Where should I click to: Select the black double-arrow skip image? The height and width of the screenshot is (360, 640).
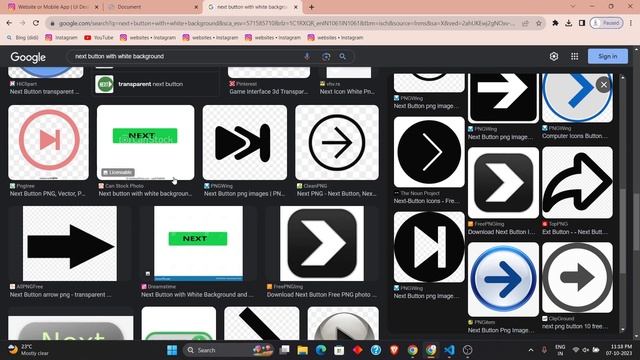coord(244,142)
